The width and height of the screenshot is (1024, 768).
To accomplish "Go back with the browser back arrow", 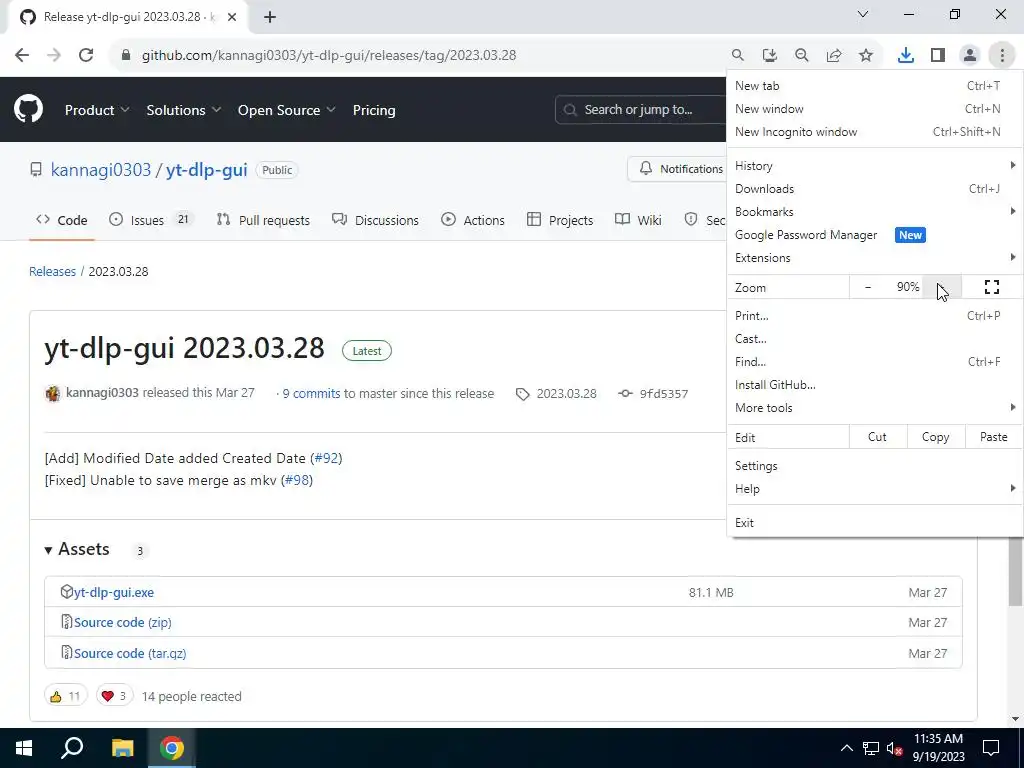I will click(x=22, y=55).
